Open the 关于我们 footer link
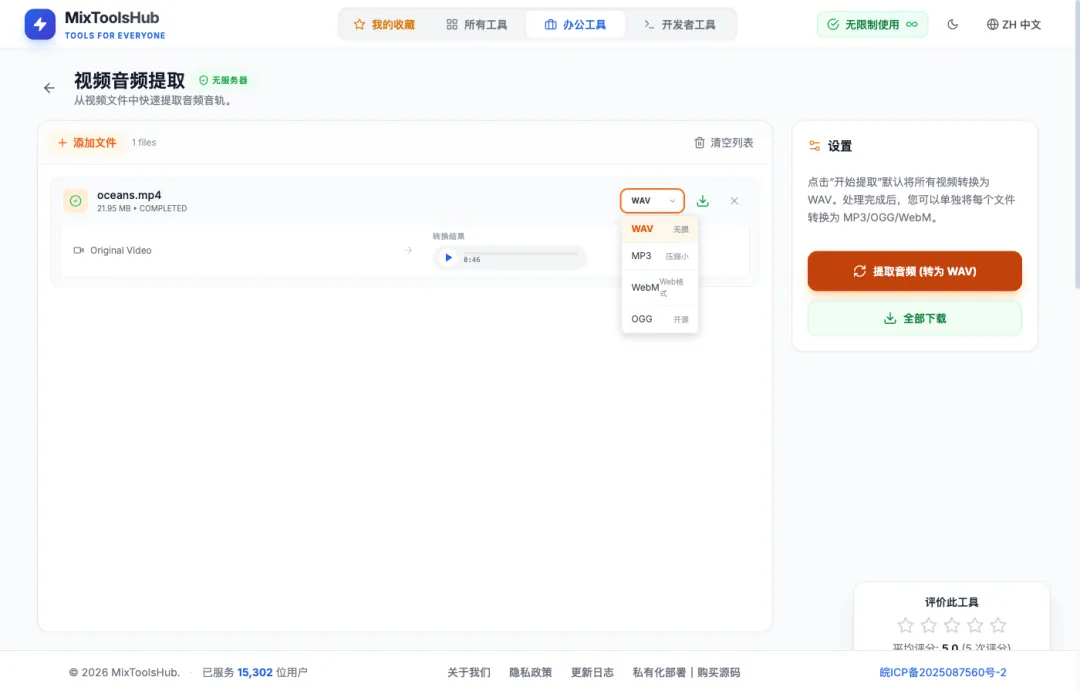The width and height of the screenshot is (1080, 694). point(469,673)
